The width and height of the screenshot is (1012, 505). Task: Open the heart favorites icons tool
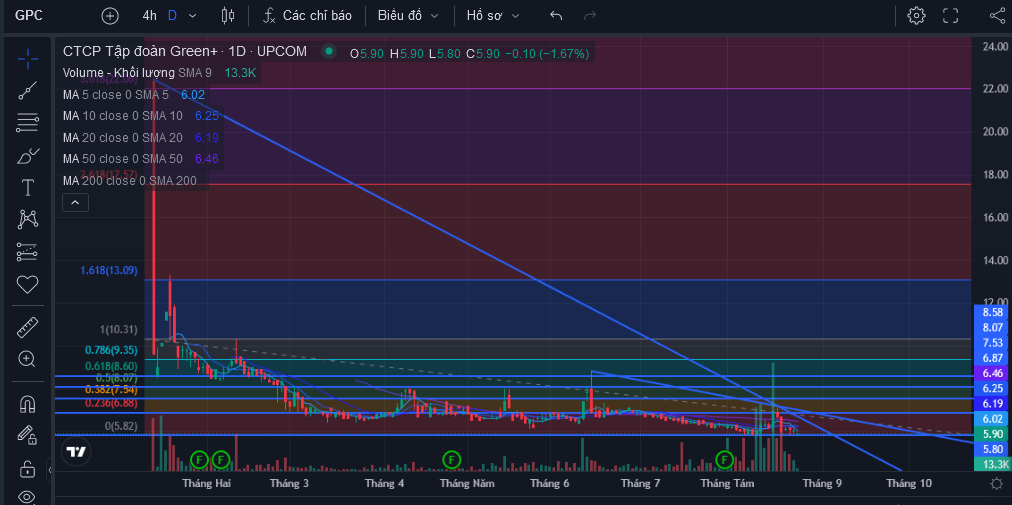click(x=27, y=284)
